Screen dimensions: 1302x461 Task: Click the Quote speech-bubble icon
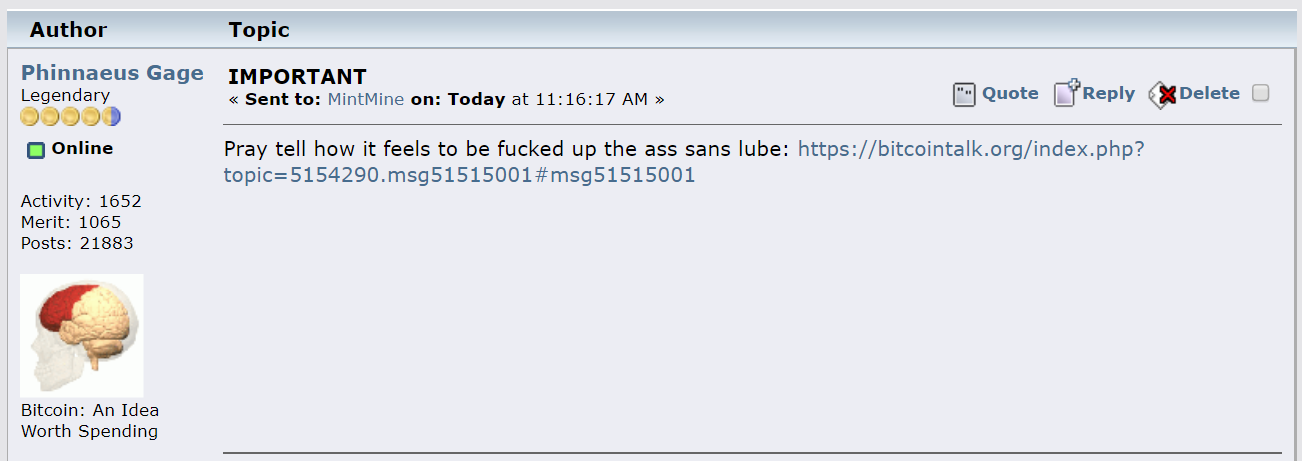click(964, 94)
